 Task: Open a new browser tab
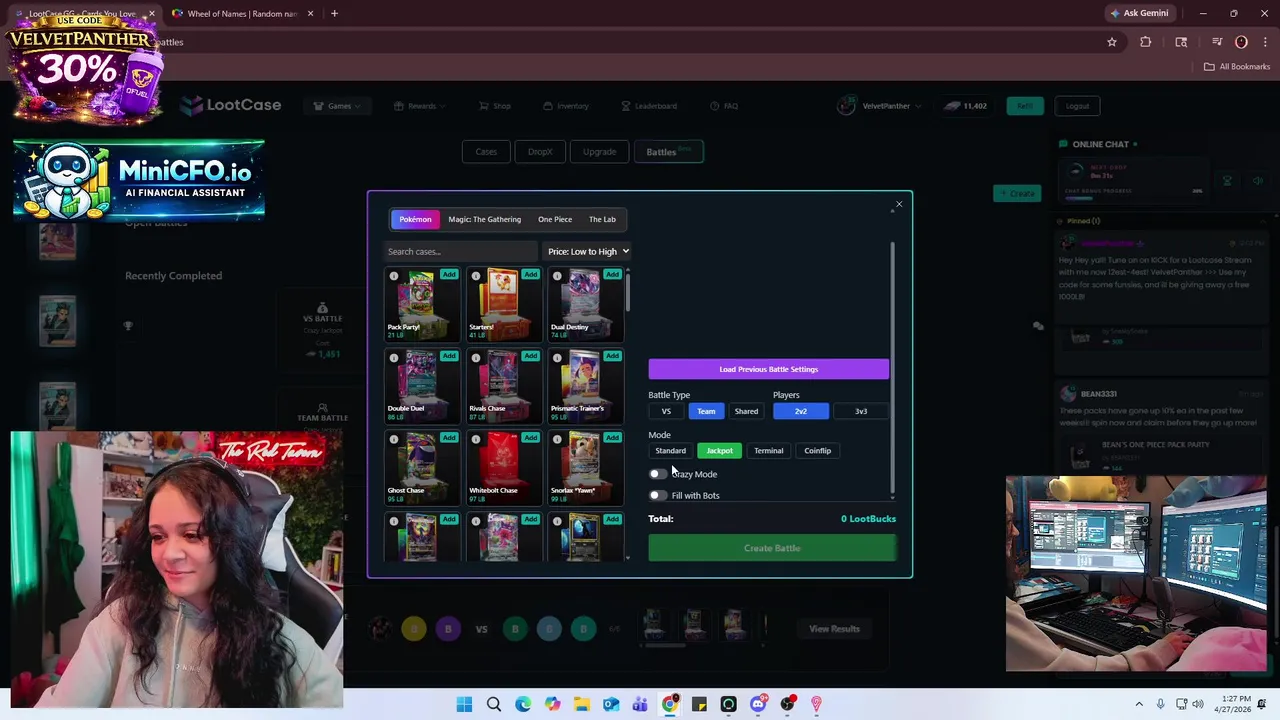(x=334, y=13)
